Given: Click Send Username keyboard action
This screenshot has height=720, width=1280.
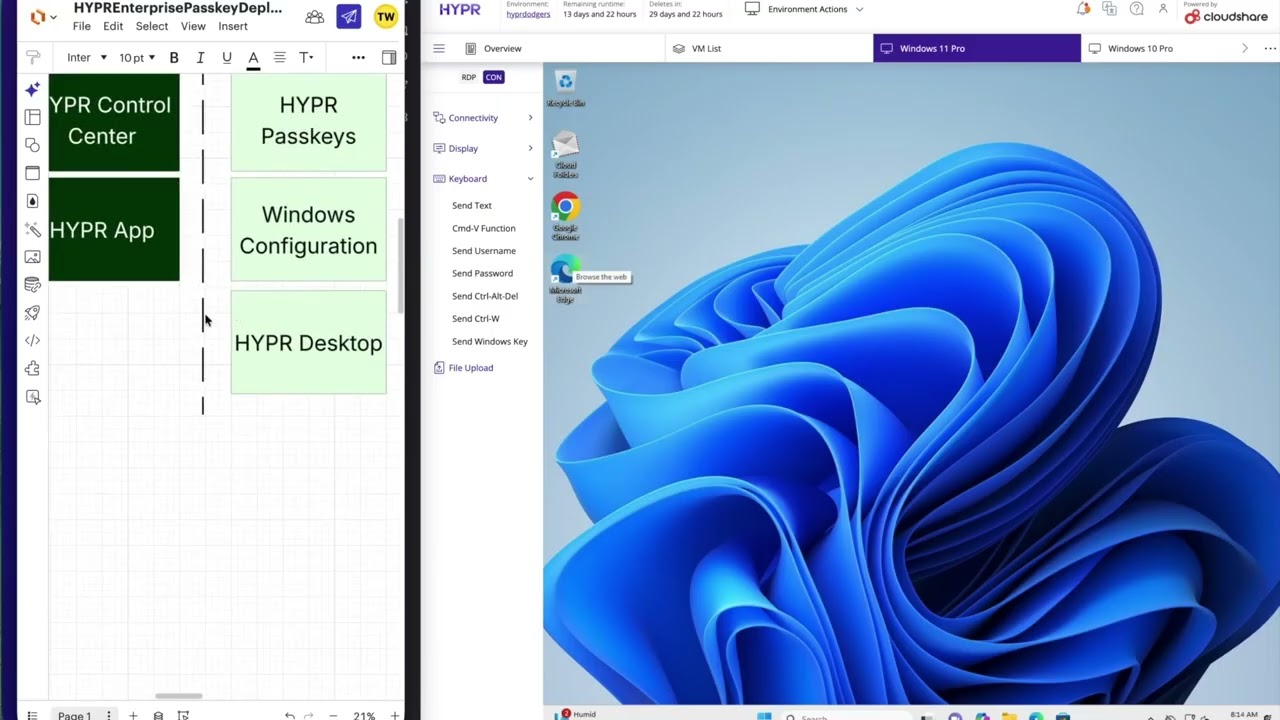Looking at the screenshot, I should pyautogui.click(x=484, y=251).
